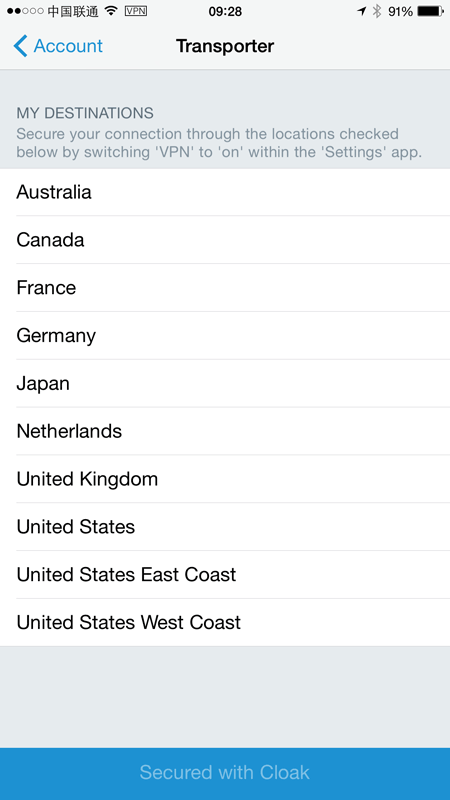450x800 pixels.
Task: Pick Japan as VPN destination
Action: 225,383
